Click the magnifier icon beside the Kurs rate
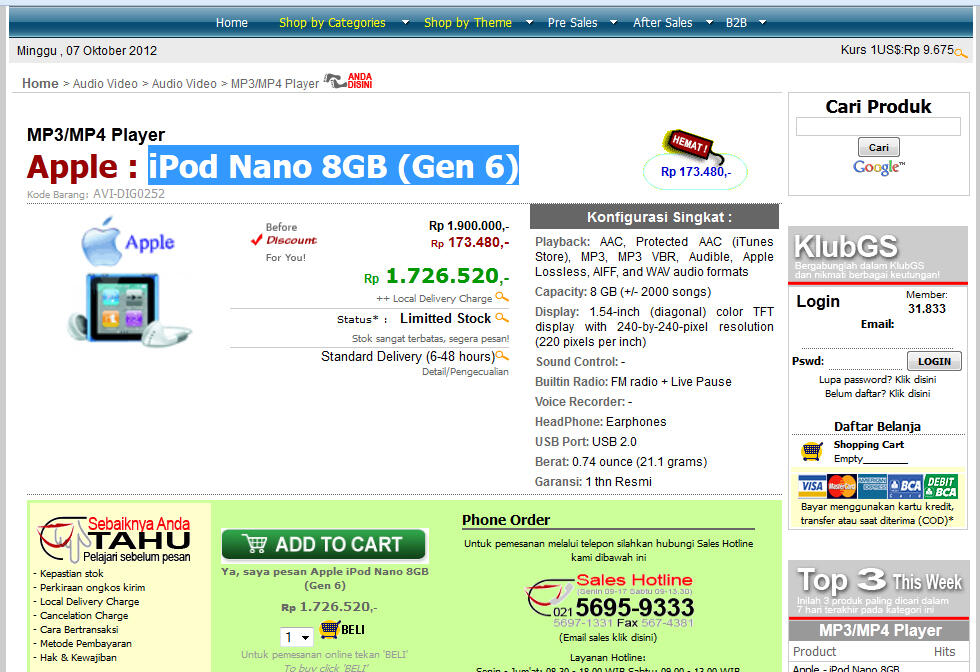 click(961, 54)
